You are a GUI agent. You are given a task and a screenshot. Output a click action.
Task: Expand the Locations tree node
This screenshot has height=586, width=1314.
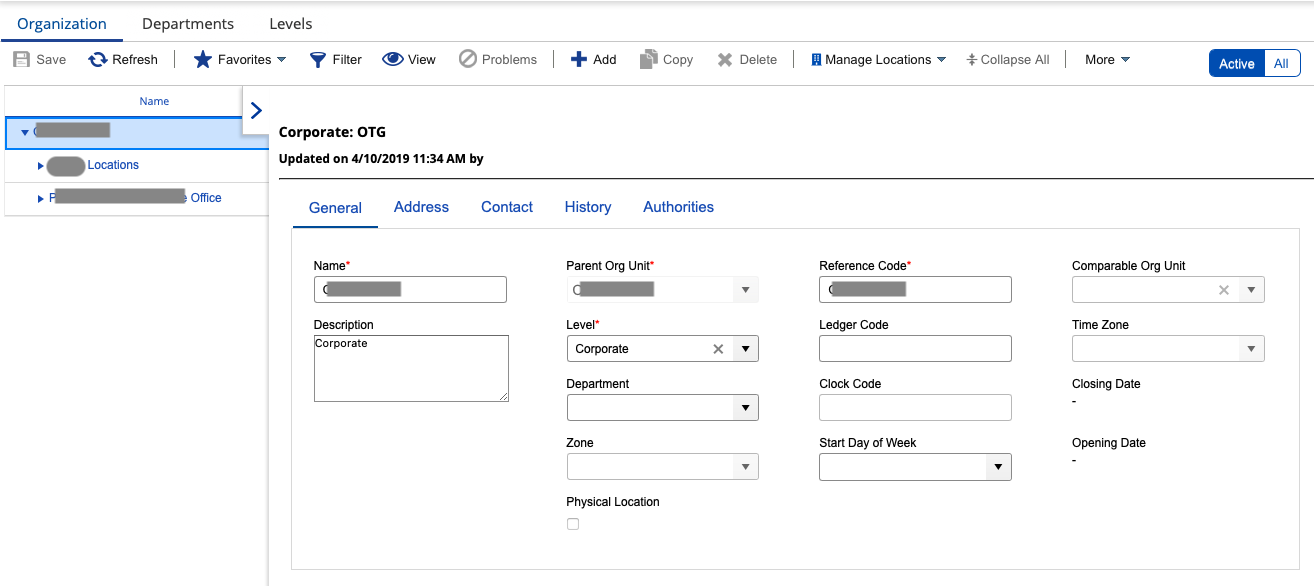41,165
